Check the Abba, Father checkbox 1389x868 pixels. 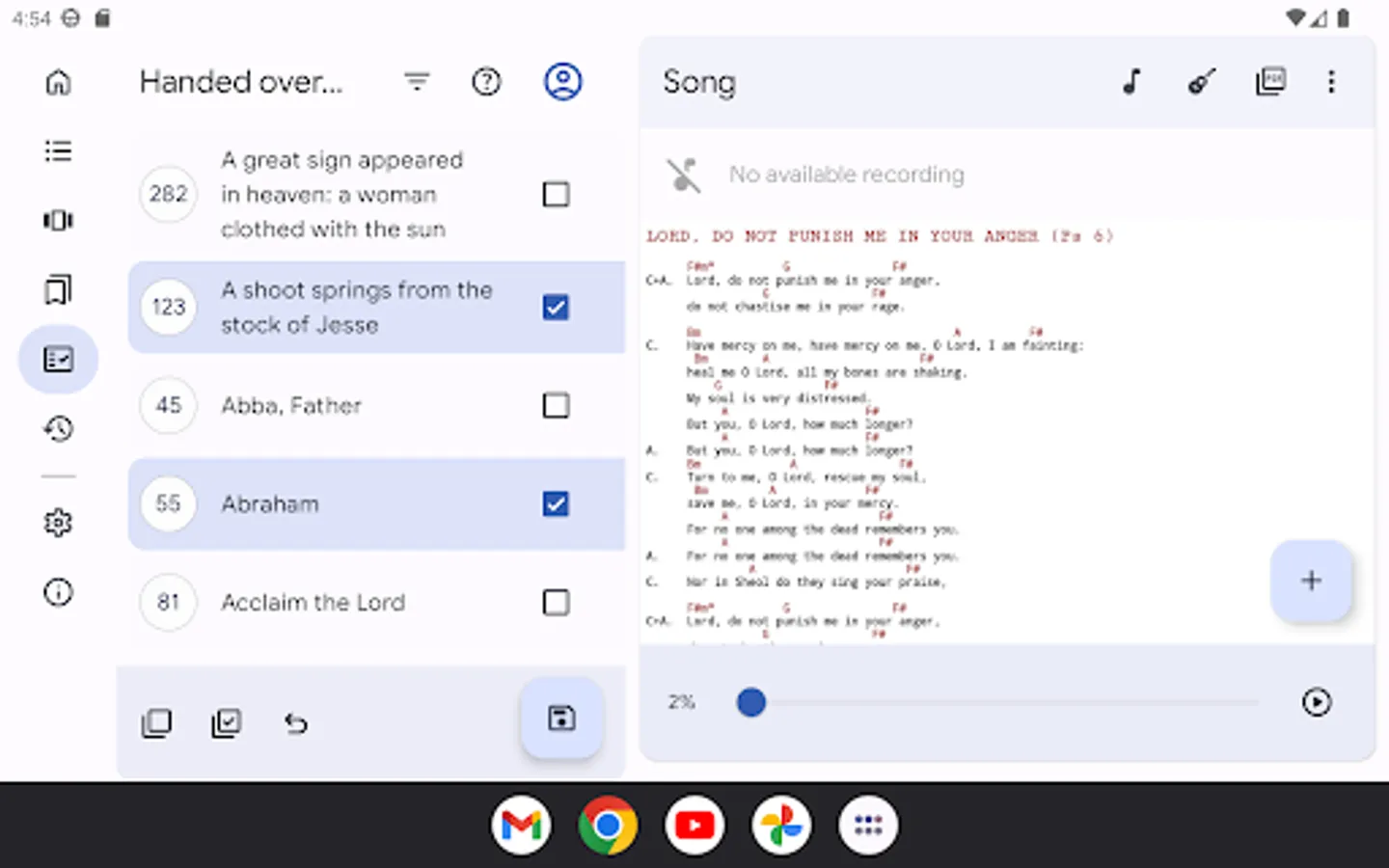click(x=556, y=405)
